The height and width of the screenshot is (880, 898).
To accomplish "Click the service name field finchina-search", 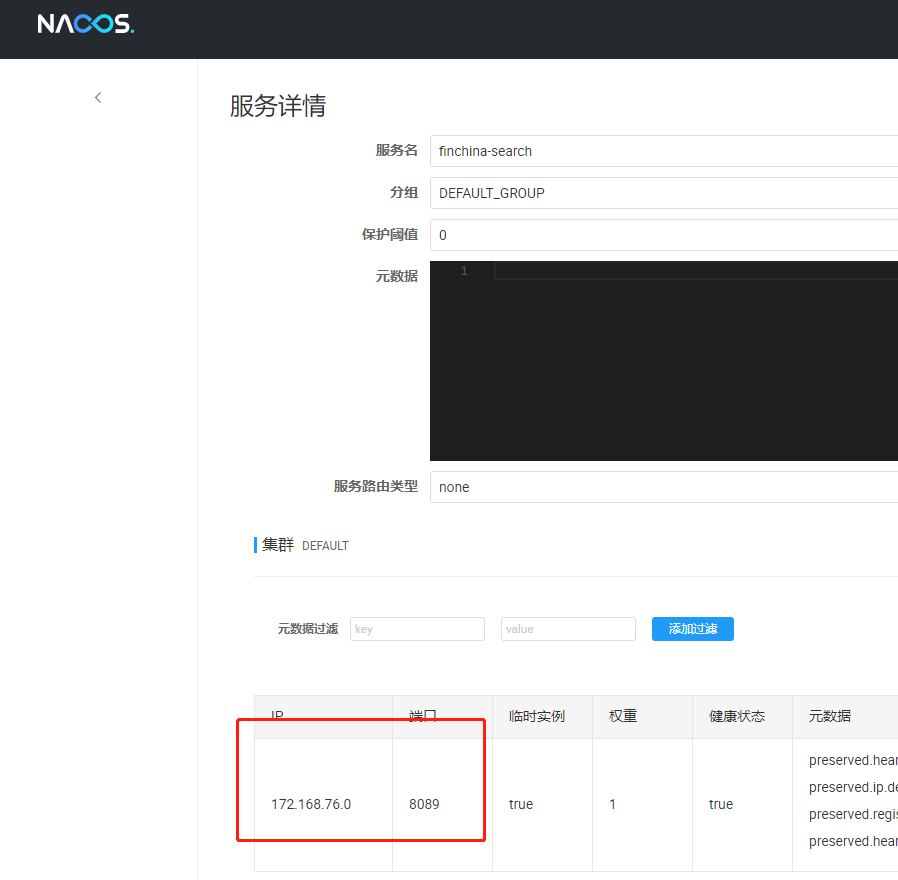I will pyautogui.click(x=664, y=151).
